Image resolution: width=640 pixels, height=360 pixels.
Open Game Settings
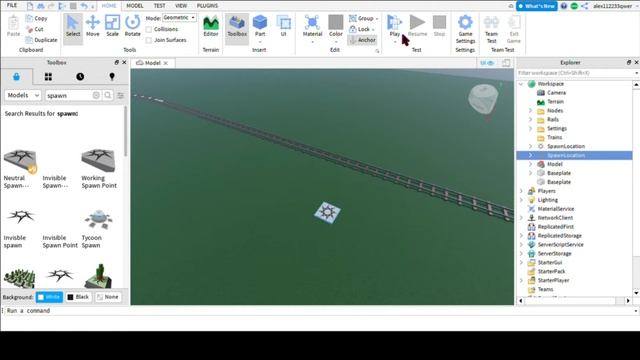(465, 29)
